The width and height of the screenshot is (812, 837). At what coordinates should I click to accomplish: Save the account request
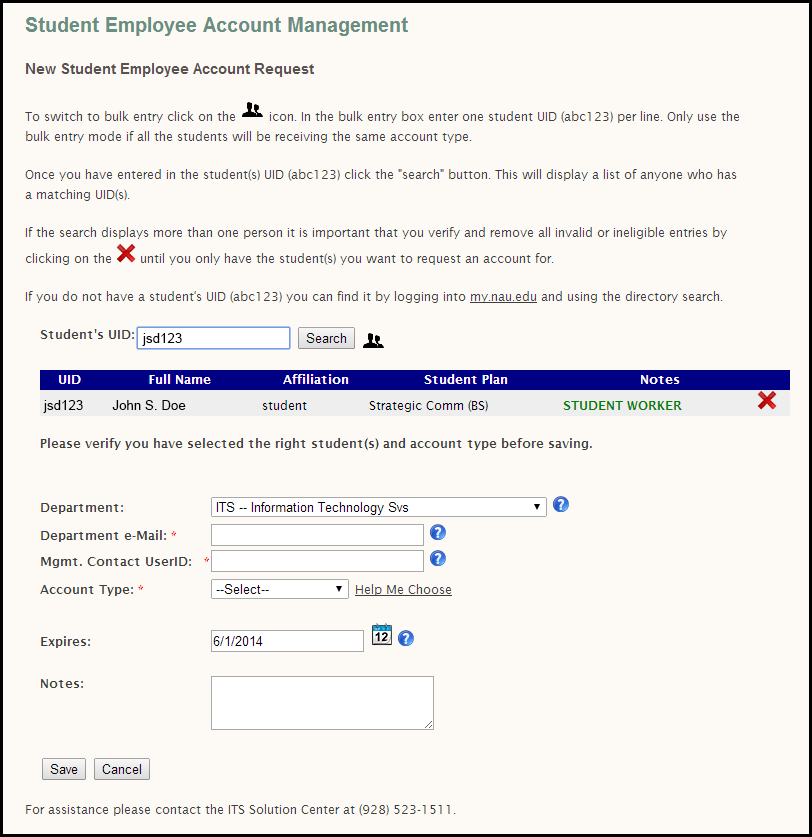(64, 769)
